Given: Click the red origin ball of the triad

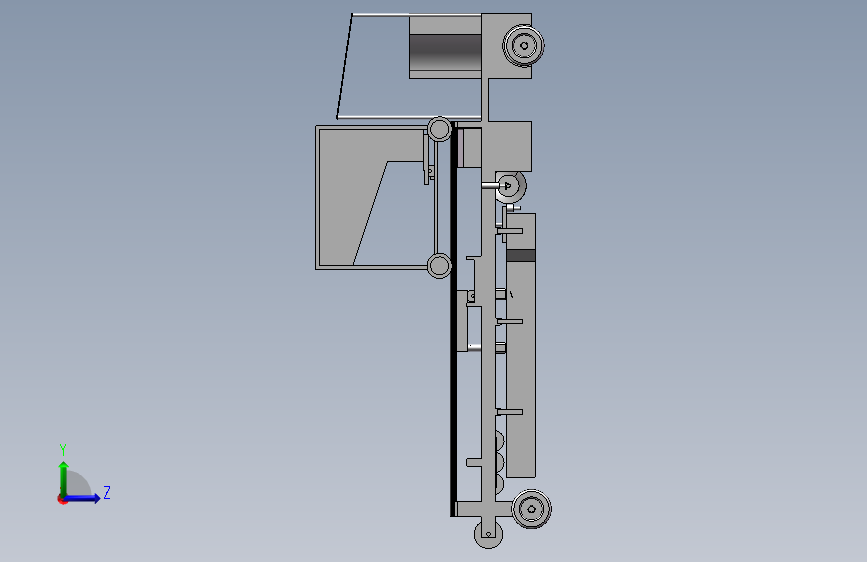Looking at the screenshot, I should pos(62,499).
